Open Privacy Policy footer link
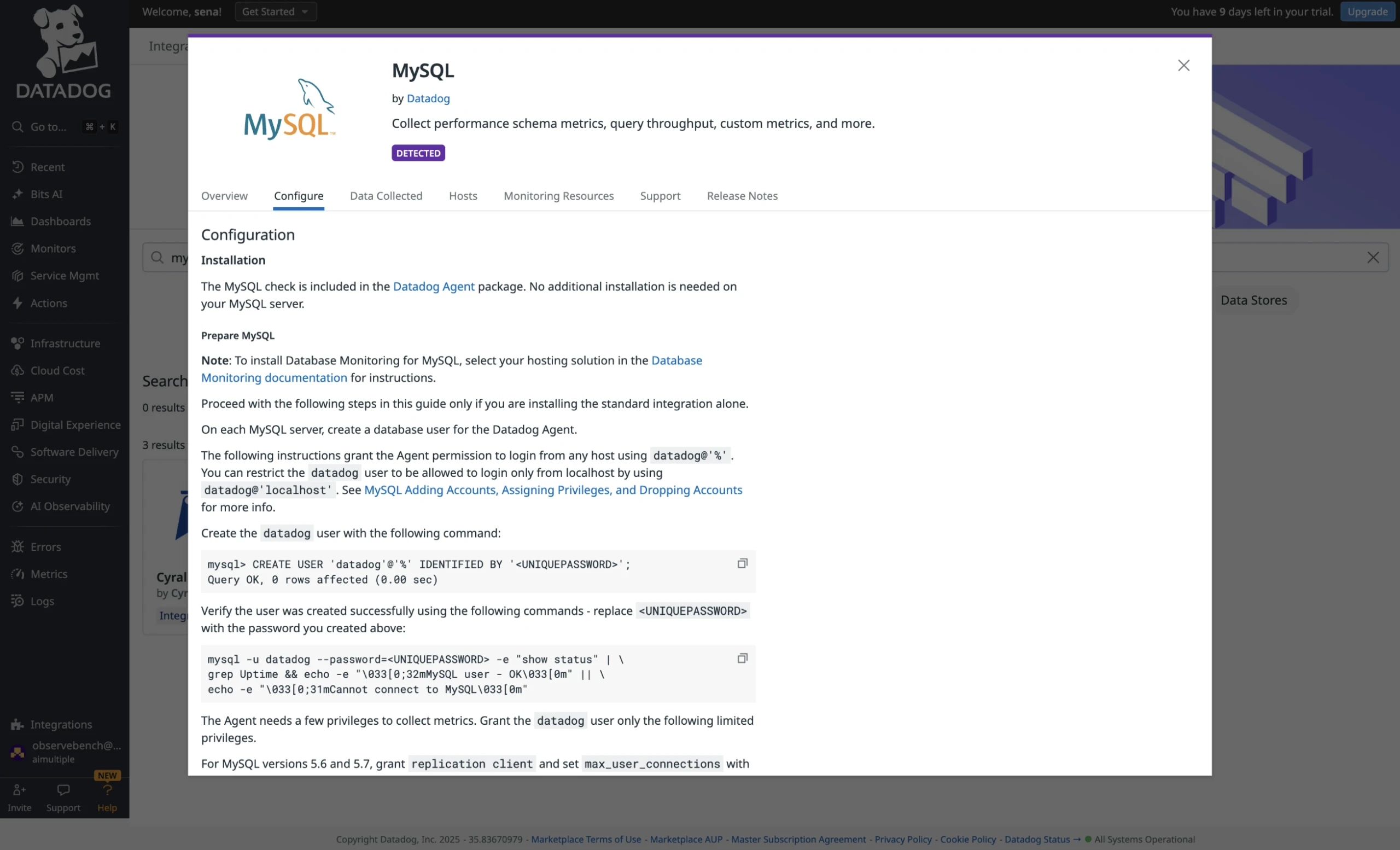 [x=903, y=839]
